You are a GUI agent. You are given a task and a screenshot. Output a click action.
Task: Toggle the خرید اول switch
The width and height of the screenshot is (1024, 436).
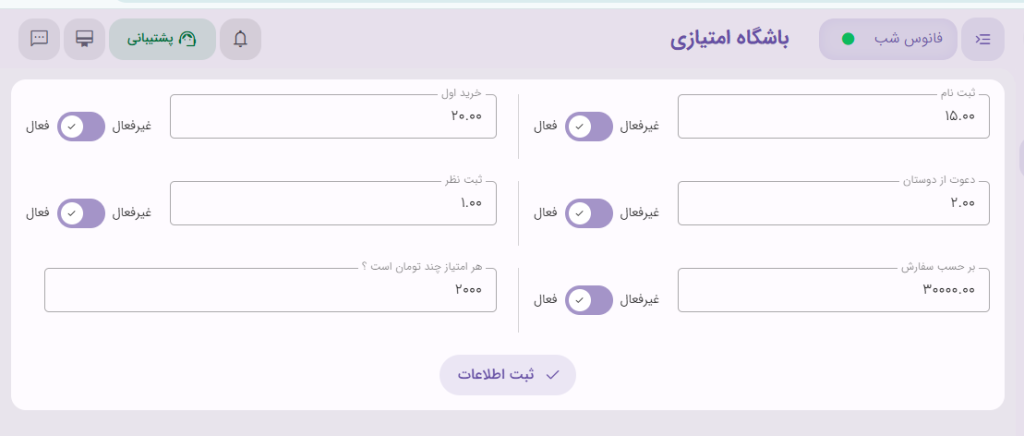(x=81, y=127)
